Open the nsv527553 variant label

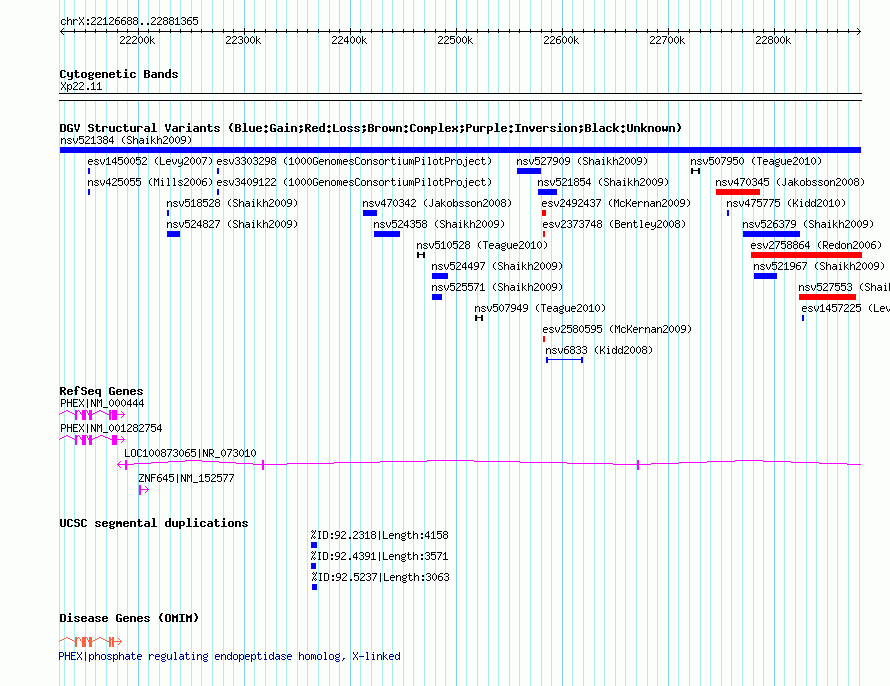843,287
